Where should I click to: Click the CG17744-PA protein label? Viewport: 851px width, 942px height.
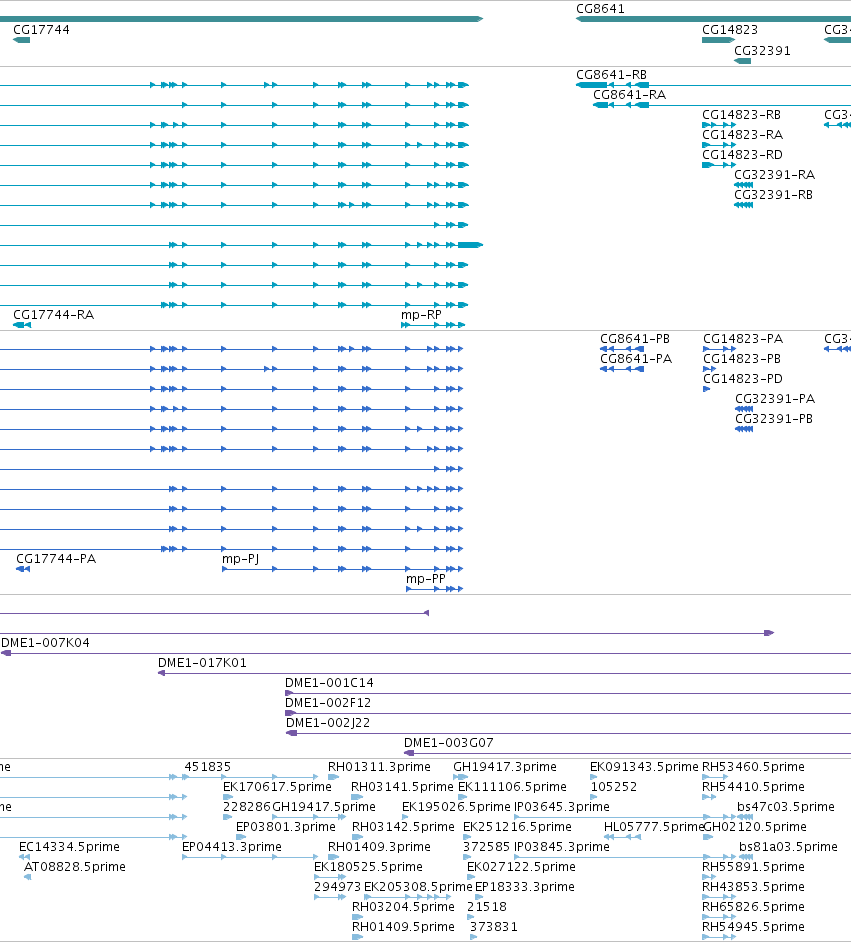click(56, 558)
